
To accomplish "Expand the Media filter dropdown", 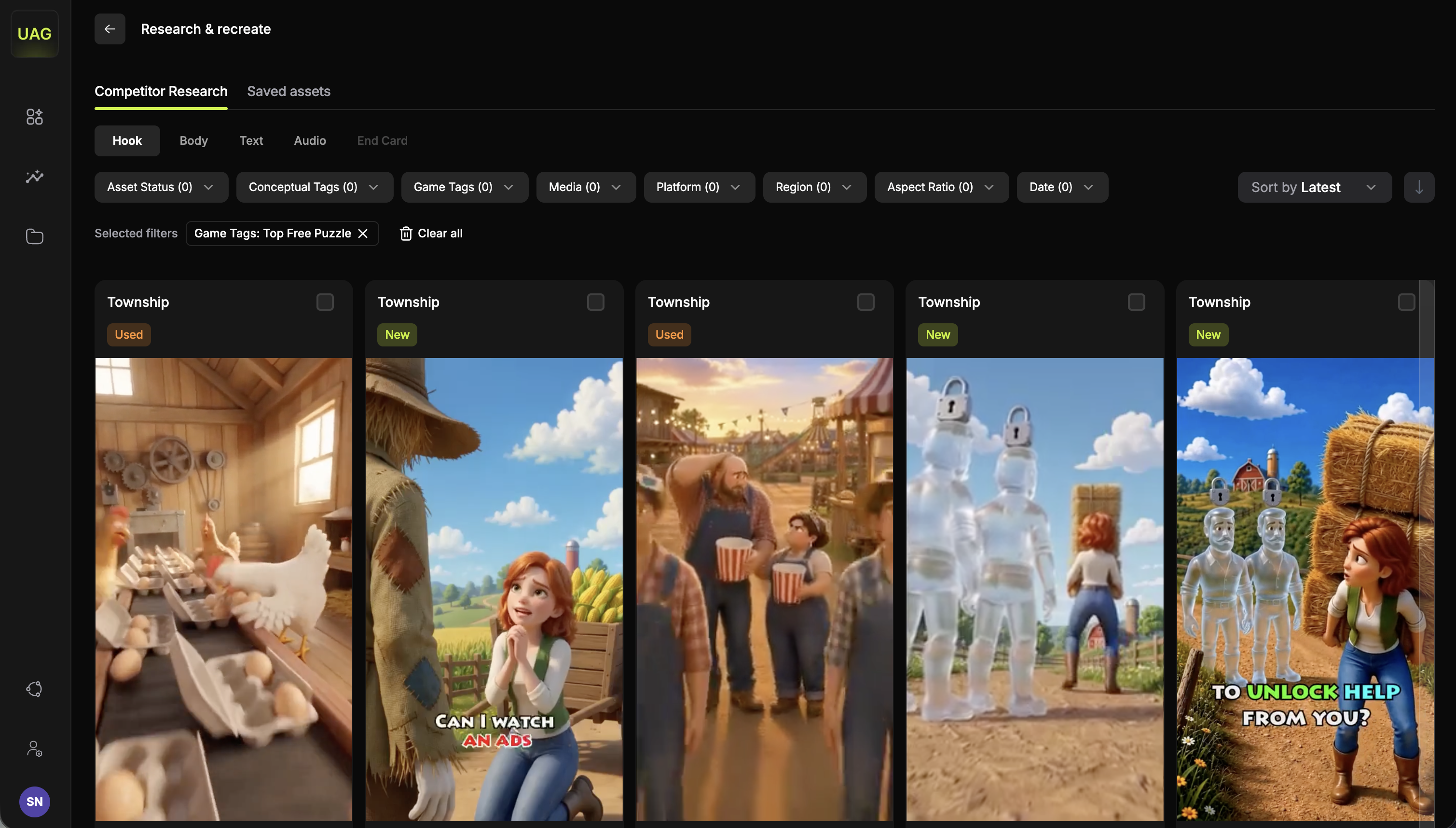I will [586, 187].
